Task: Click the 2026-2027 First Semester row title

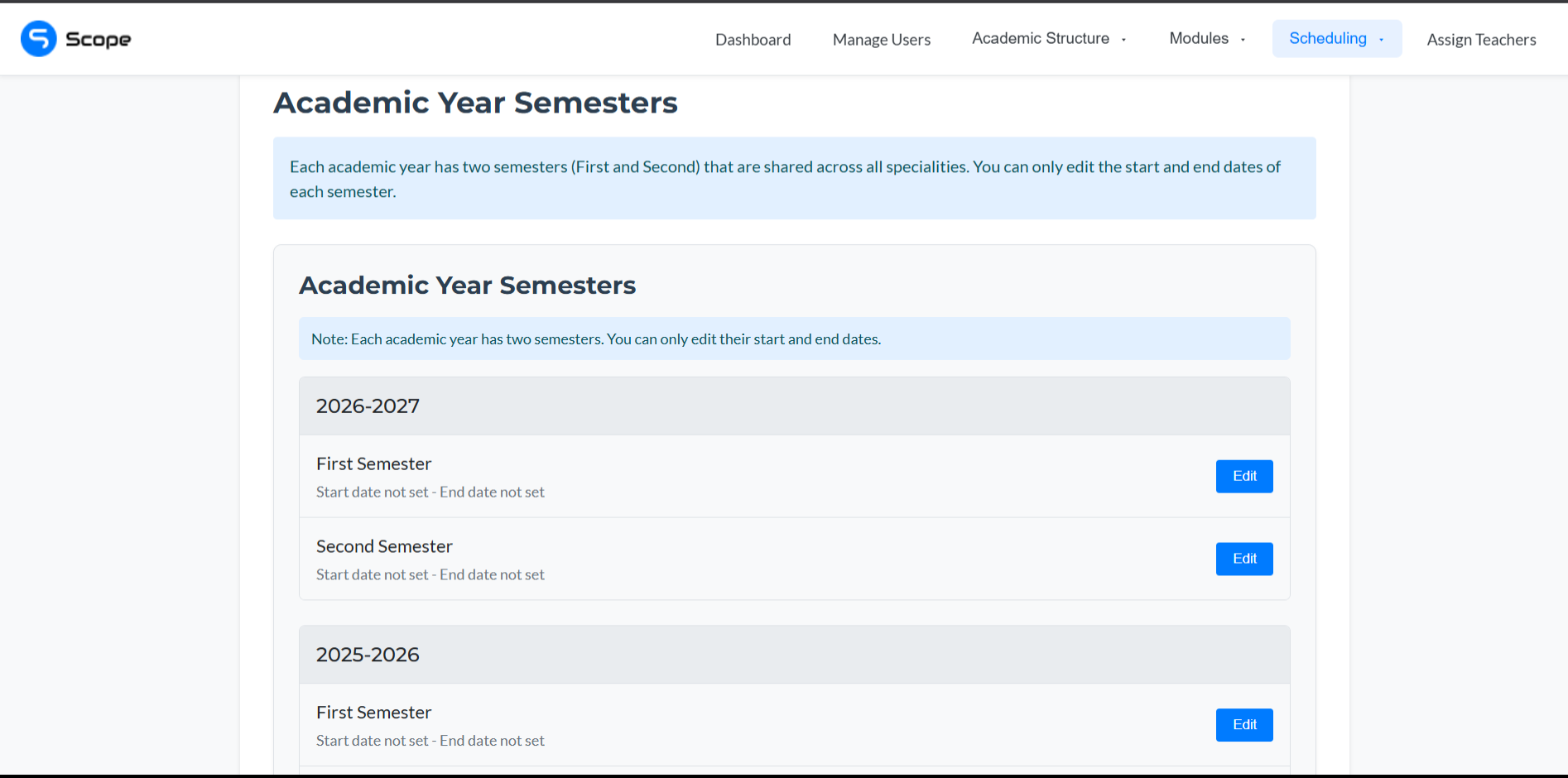Action: [x=373, y=463]
